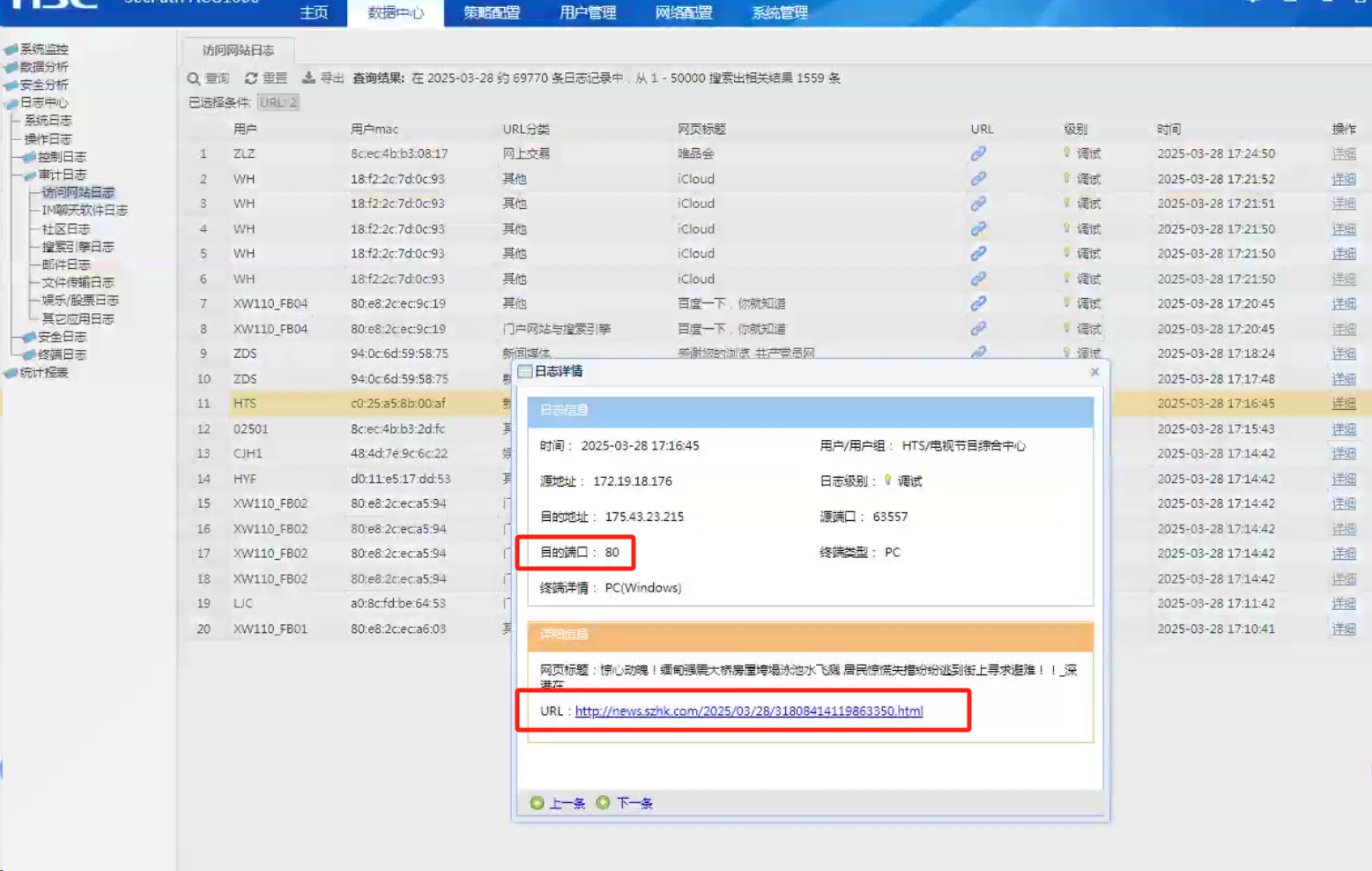The image size is (1372, 871).
Task: Go to the 主页 top menu
Action: tap(314, 12)
